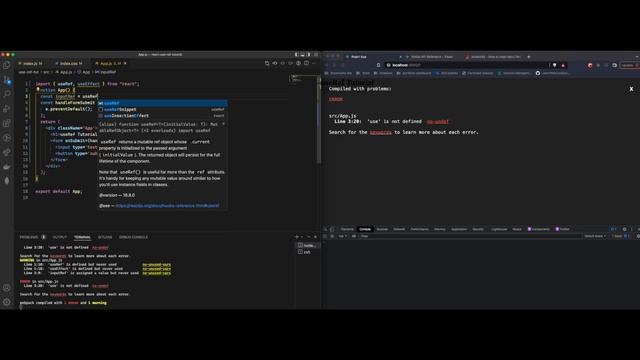Screen dimensions: 640x360
Task: Open the editor's more actions ellipsis
Action: click(x=314, y=63)
